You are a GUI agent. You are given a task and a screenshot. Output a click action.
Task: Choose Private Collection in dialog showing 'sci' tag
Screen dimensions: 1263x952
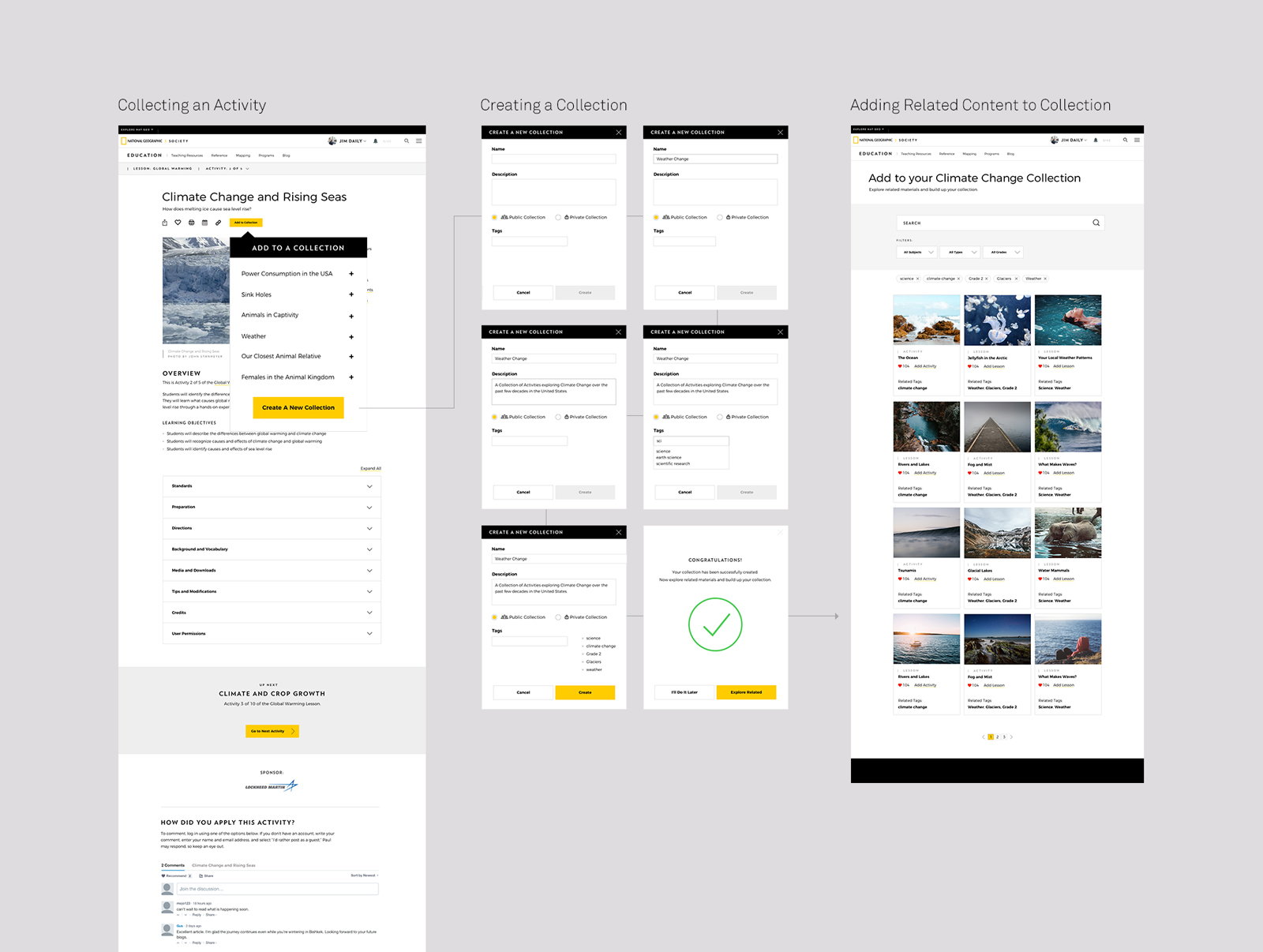[x=720, y=417]
